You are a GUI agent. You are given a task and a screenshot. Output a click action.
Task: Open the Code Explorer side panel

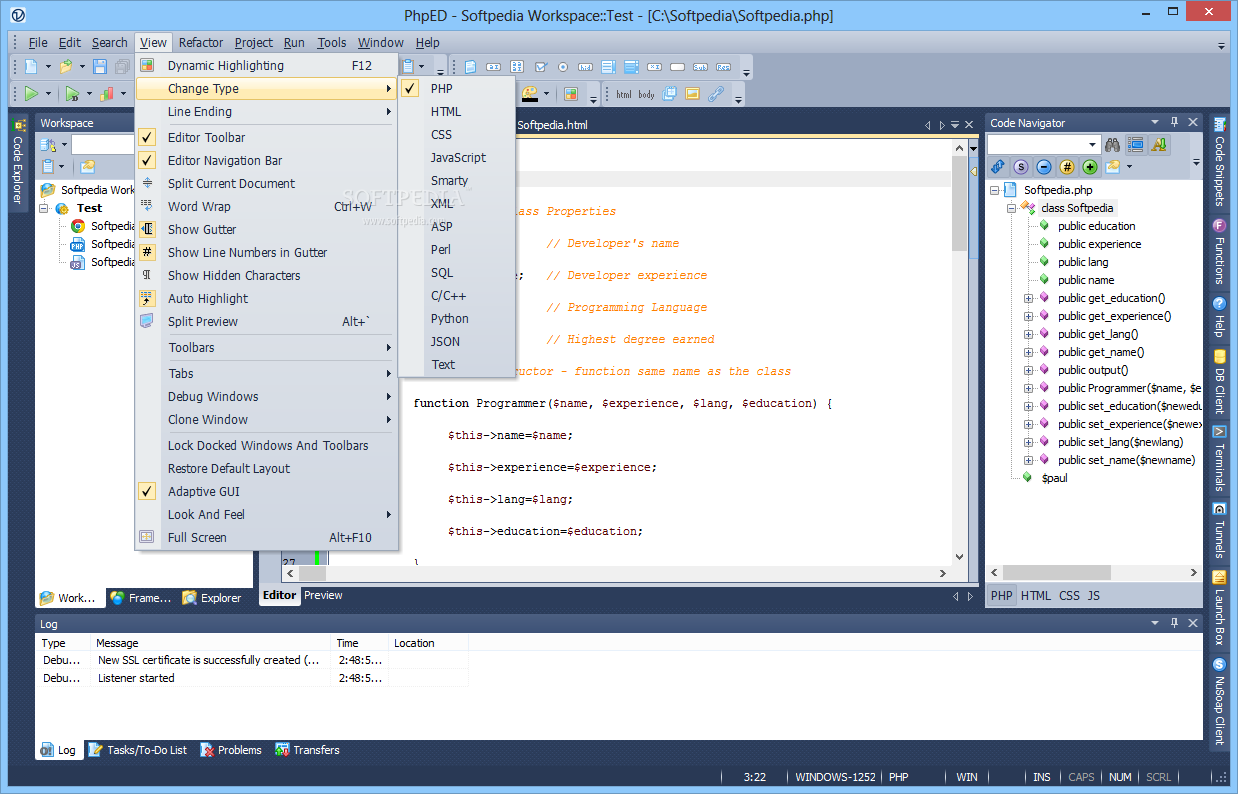coord(18,162)
